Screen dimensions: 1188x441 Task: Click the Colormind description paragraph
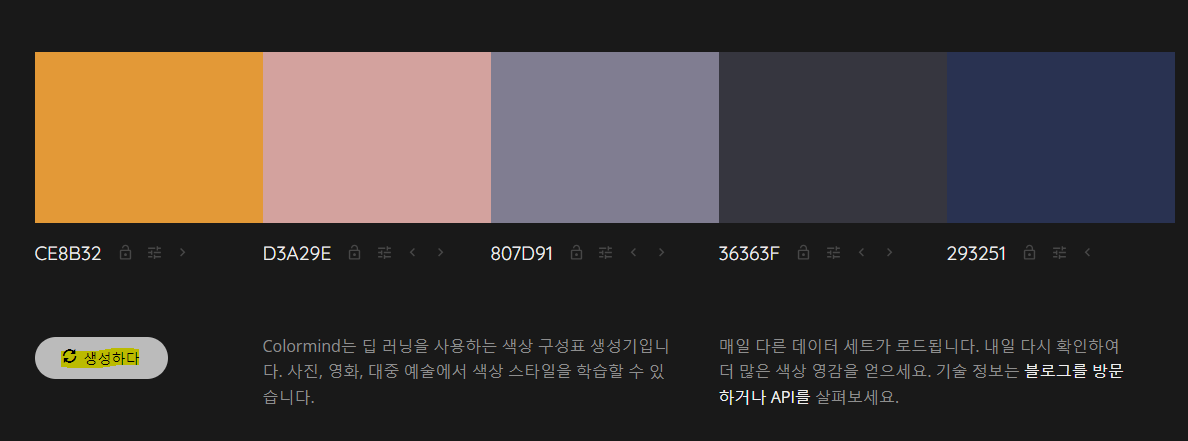465,371
